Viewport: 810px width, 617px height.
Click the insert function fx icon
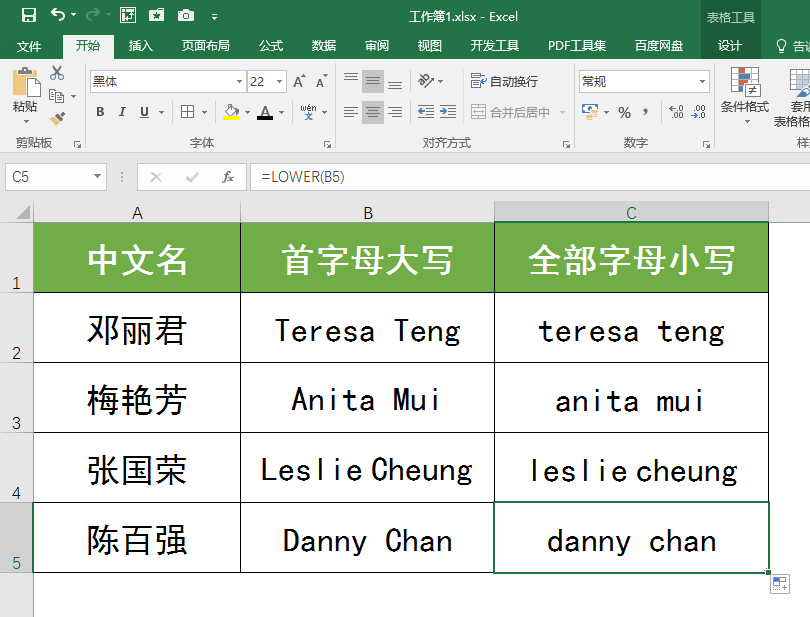(228, 177)
